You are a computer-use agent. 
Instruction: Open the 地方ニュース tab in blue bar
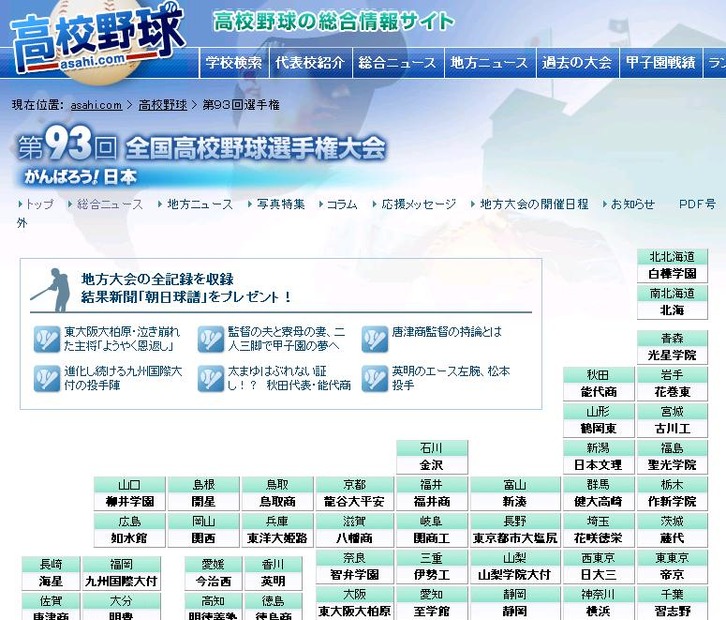[x=489, y=63]
